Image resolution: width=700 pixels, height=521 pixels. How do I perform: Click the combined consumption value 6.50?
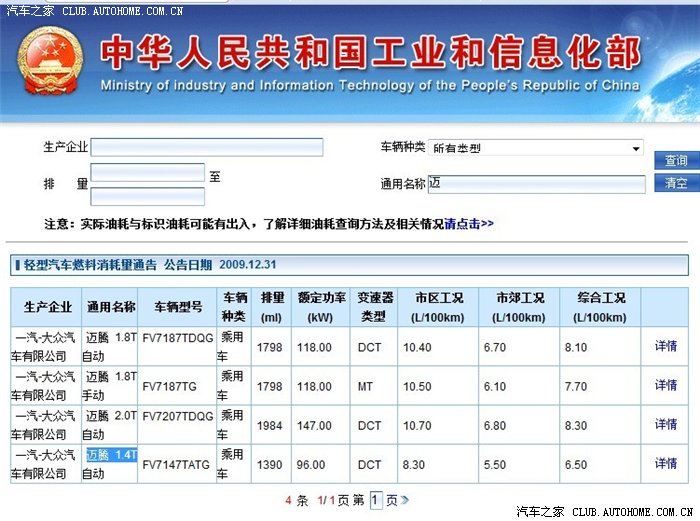click(x=576, y=465)
